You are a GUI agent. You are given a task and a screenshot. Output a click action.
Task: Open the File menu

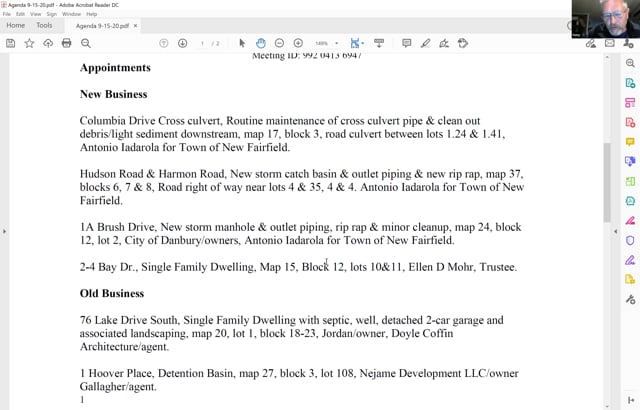tap(7, 14)
